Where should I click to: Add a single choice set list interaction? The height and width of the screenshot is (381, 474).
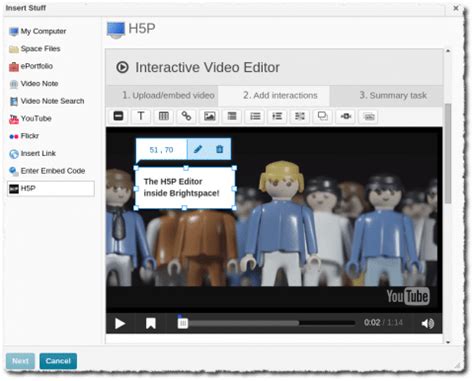point(255,116)
